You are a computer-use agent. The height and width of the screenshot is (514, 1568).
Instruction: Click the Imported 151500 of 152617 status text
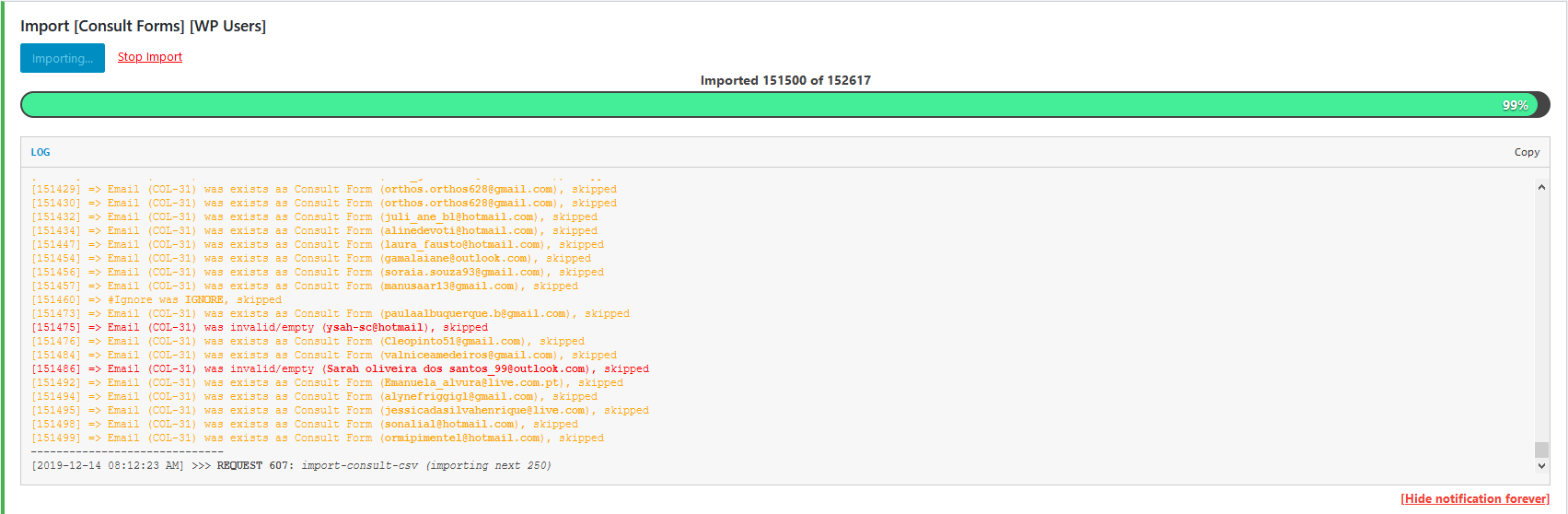(785, 80)
